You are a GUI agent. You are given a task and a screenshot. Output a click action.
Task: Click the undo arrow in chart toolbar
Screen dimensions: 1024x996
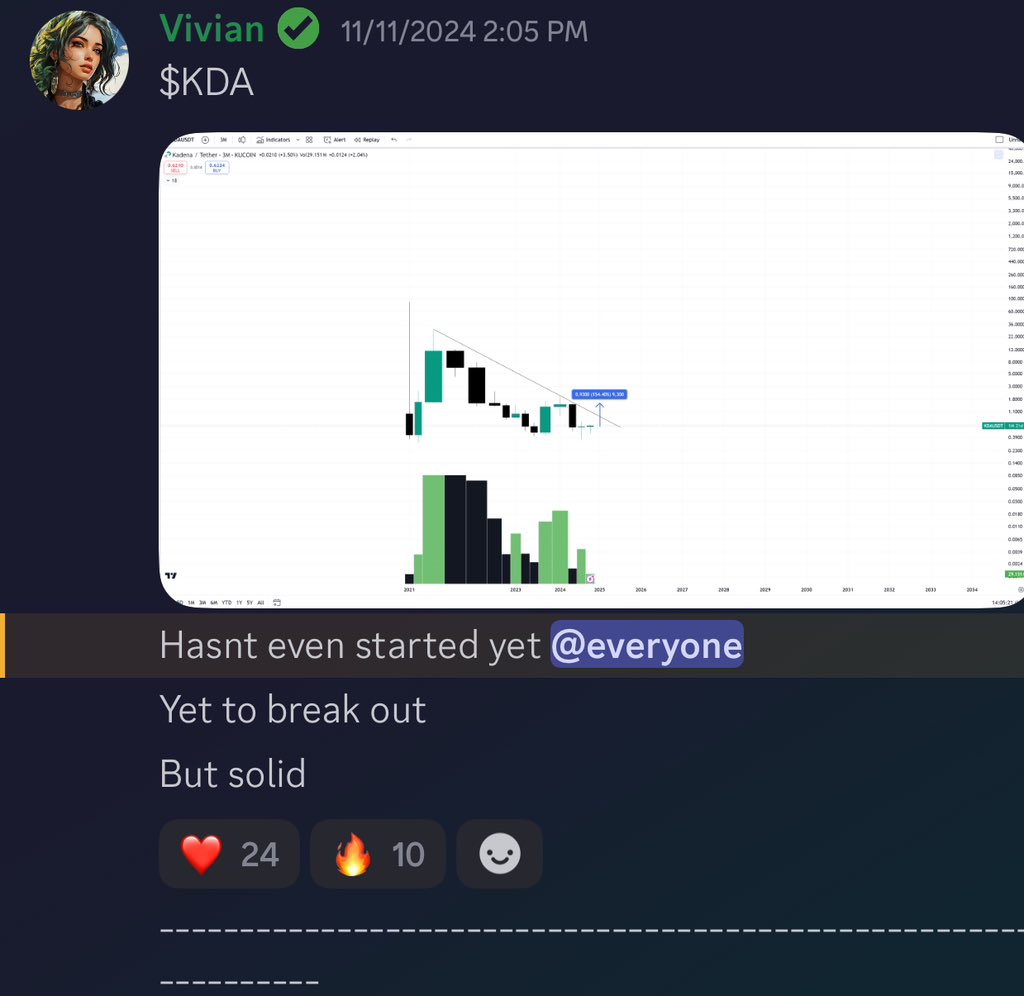(x=394, y=140)
